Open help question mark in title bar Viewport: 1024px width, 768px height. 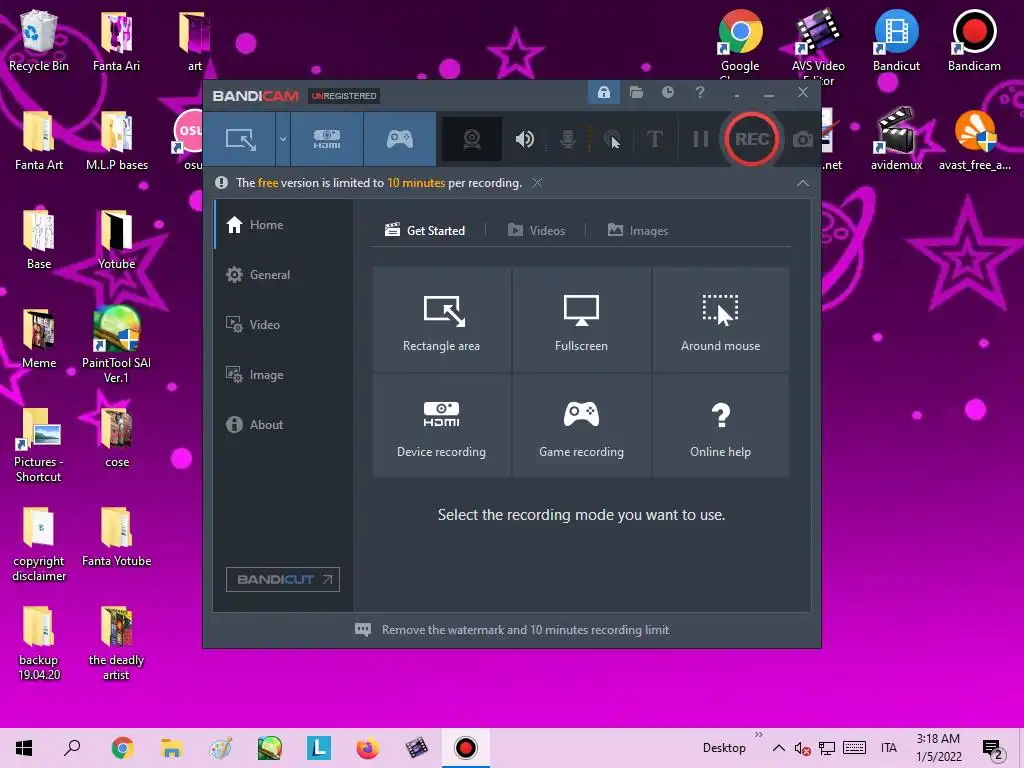(x=700, y=93)
